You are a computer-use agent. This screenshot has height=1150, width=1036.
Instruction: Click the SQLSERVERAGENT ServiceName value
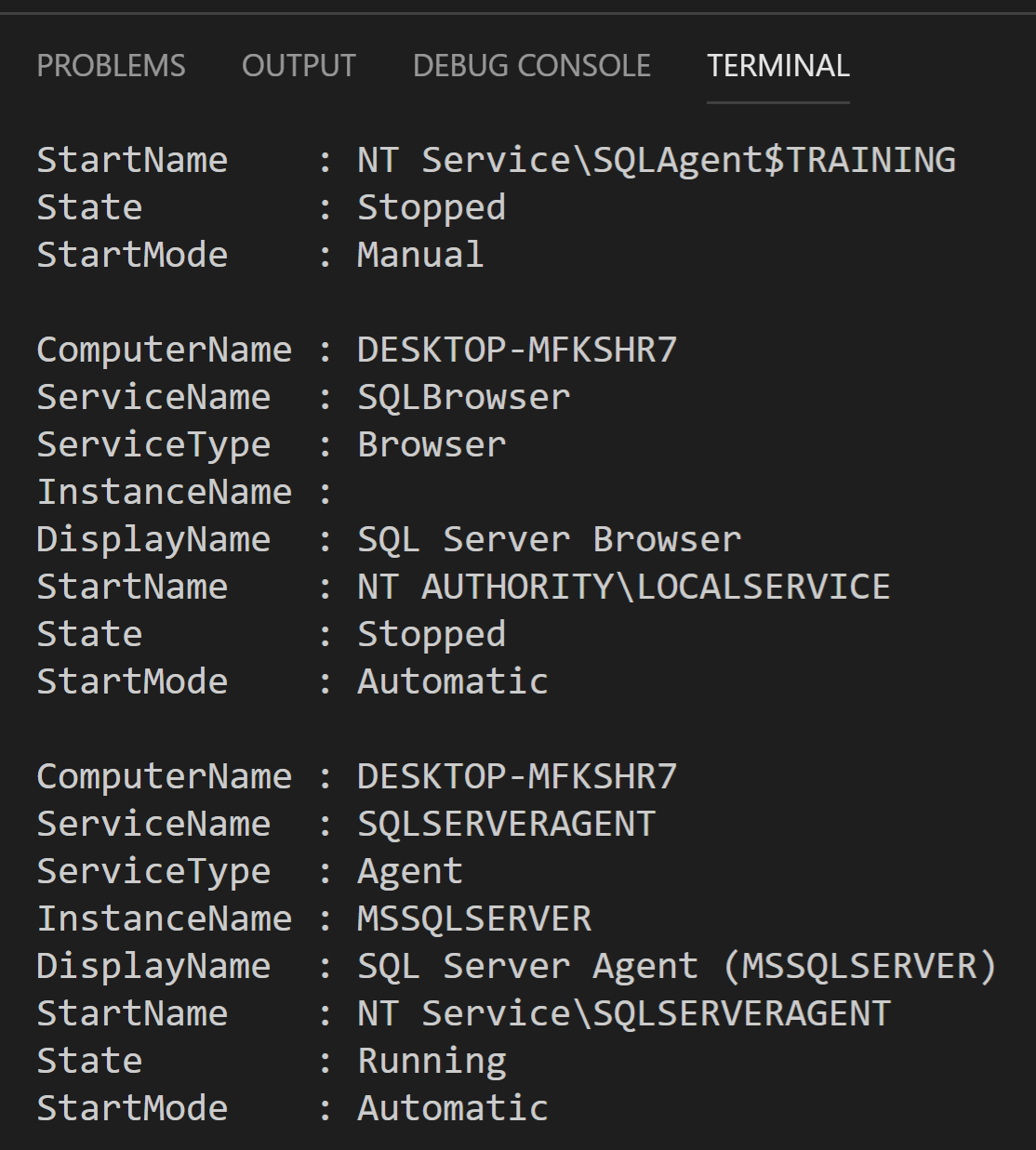507,824
